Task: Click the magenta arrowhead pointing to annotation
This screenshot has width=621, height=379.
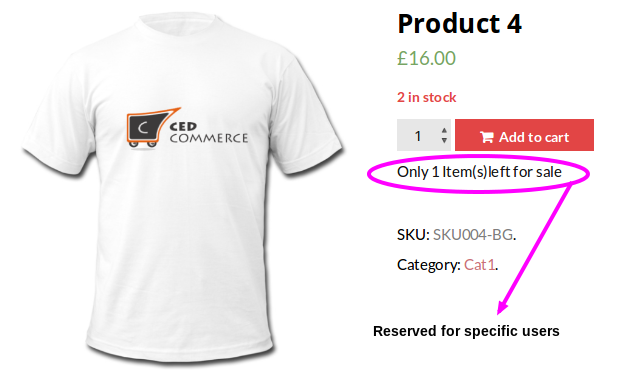Action: coord(503,307)
